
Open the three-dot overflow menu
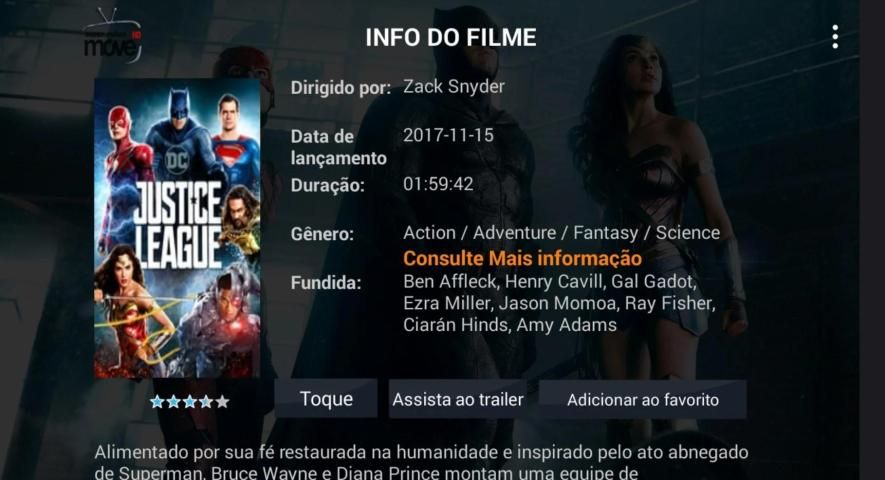[835, 37]
